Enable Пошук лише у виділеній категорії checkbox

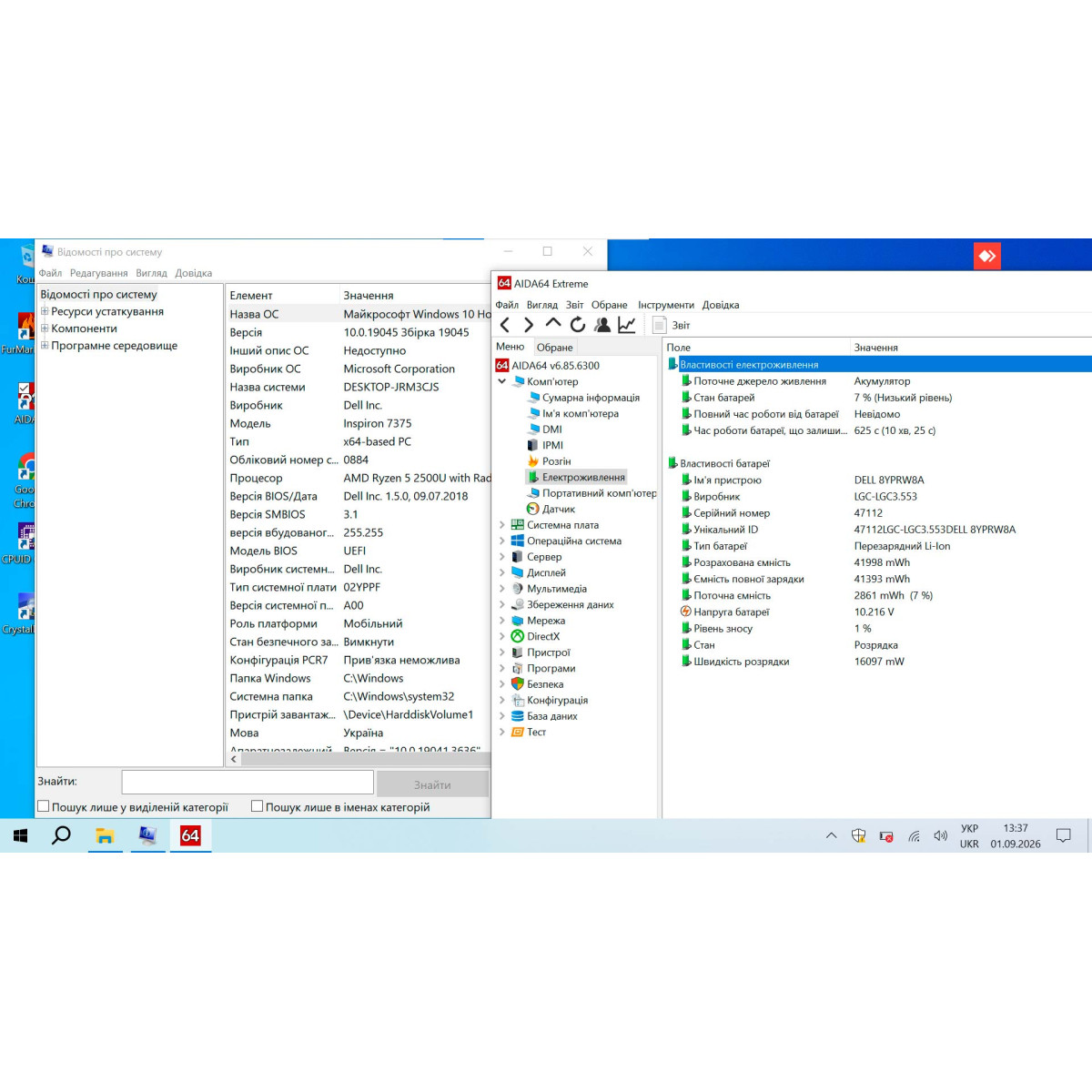tap(43, 806)
